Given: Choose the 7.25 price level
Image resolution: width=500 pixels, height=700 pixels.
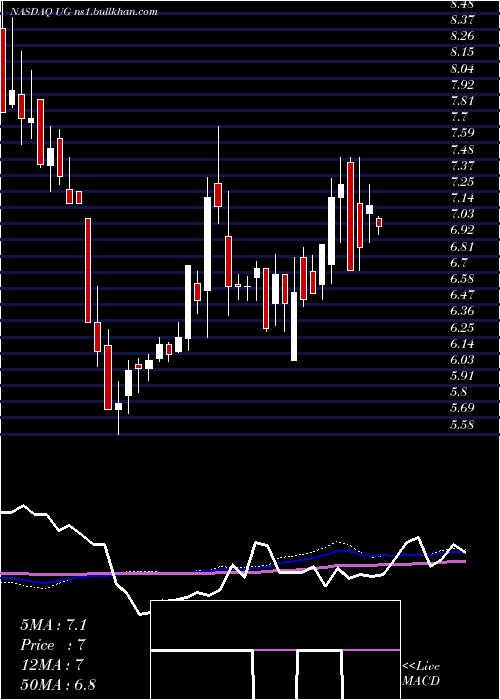Looking at the screenshot, I should coord(463,182).
